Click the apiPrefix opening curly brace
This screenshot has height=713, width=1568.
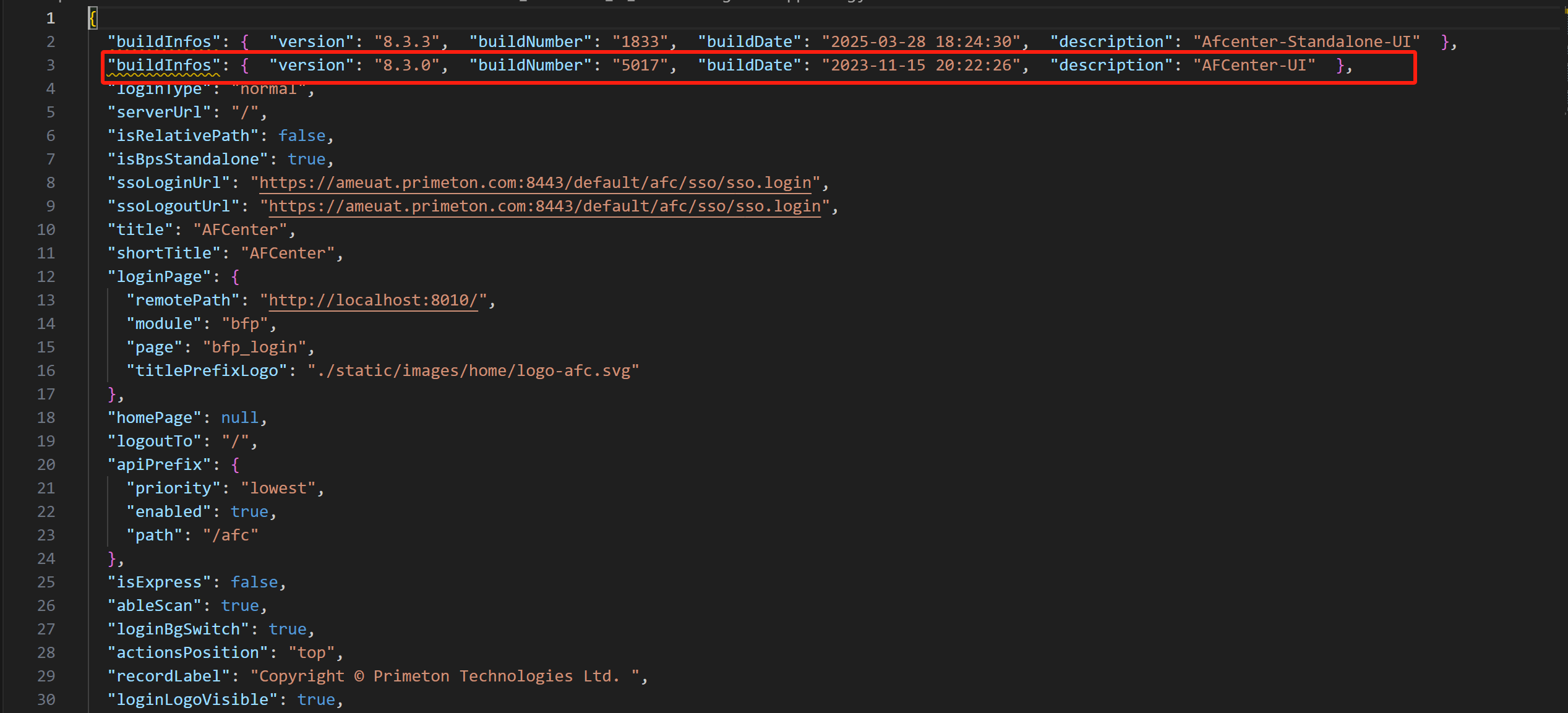tap(235, 464)
